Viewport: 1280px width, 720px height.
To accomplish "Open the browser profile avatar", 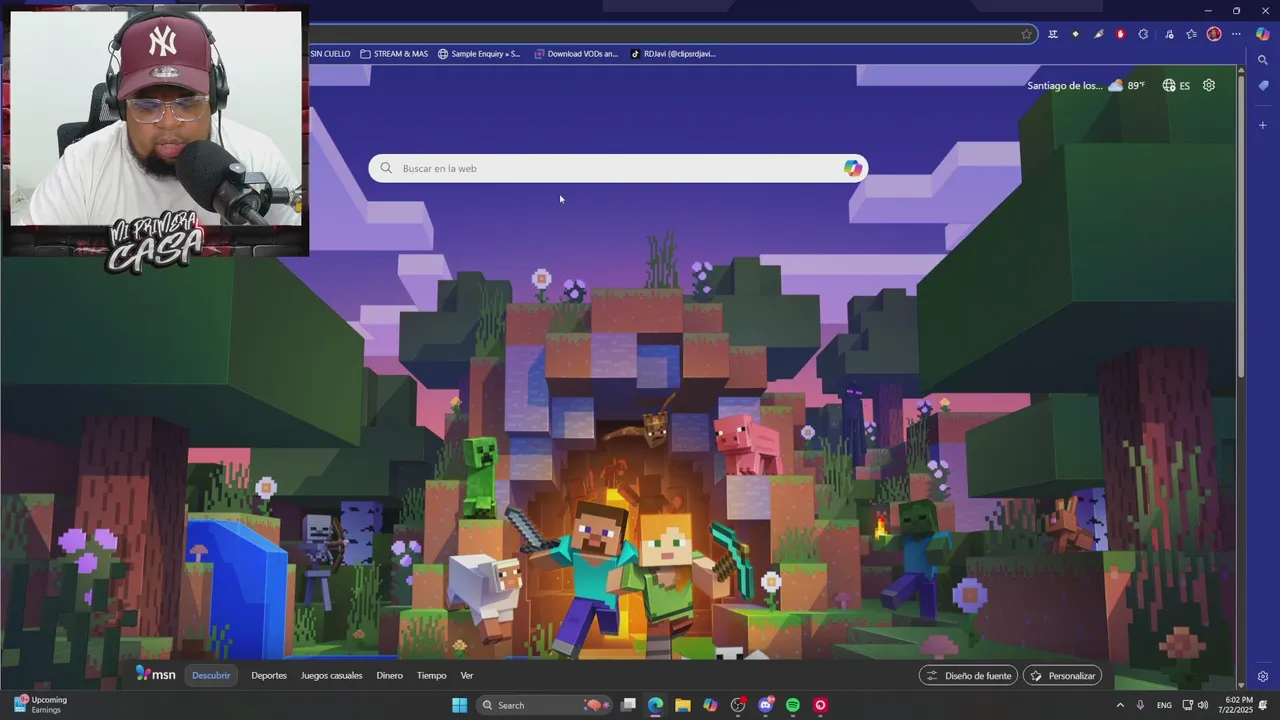I will pos(1214,34).
